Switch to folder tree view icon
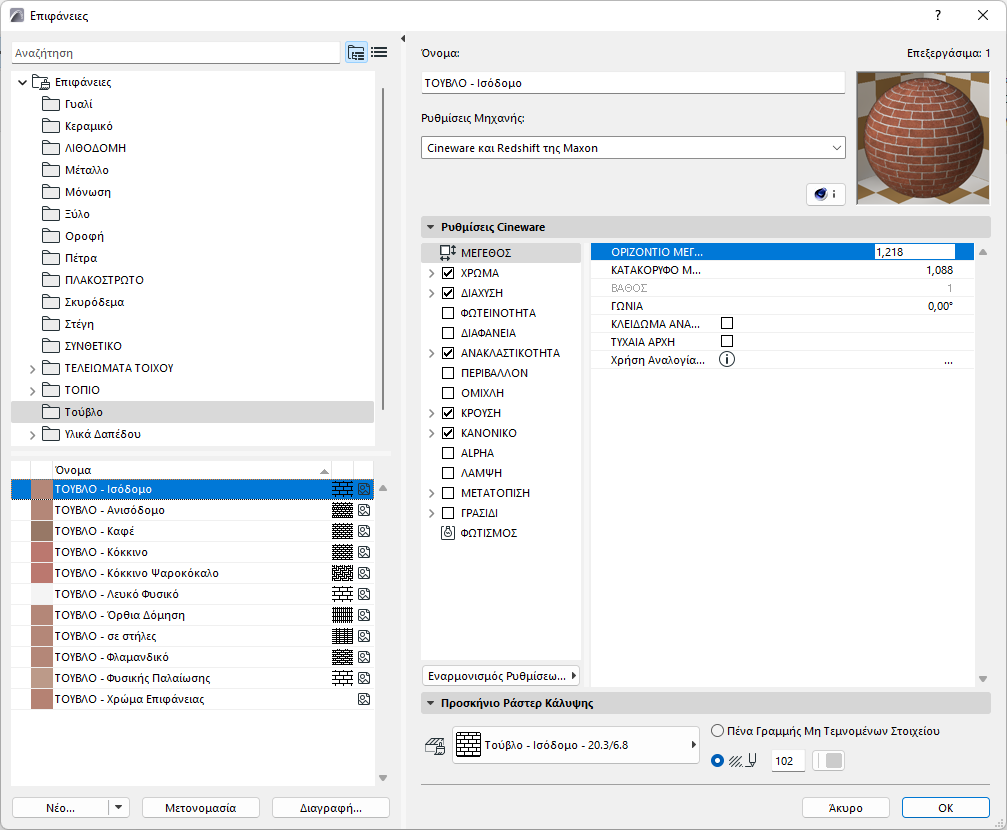Viewport: 1007px width, 830px height. 356,53
